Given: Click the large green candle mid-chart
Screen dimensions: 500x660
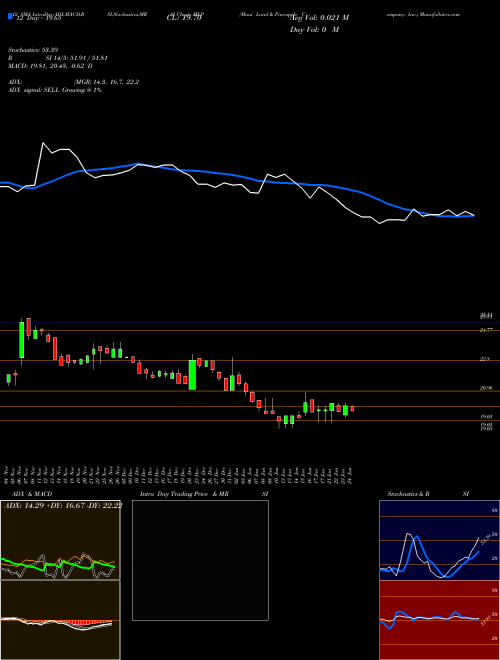Looking at the screenshot, I should 192,375.
